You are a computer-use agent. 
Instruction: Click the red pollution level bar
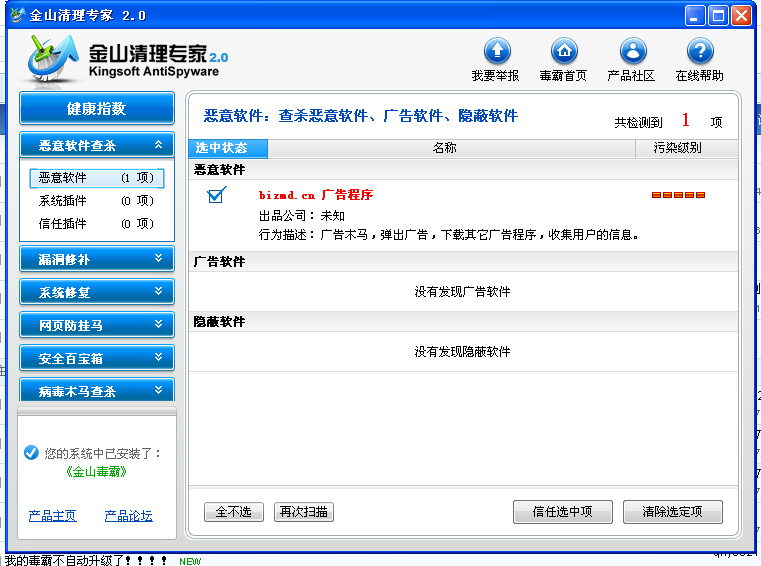[678, 195]
